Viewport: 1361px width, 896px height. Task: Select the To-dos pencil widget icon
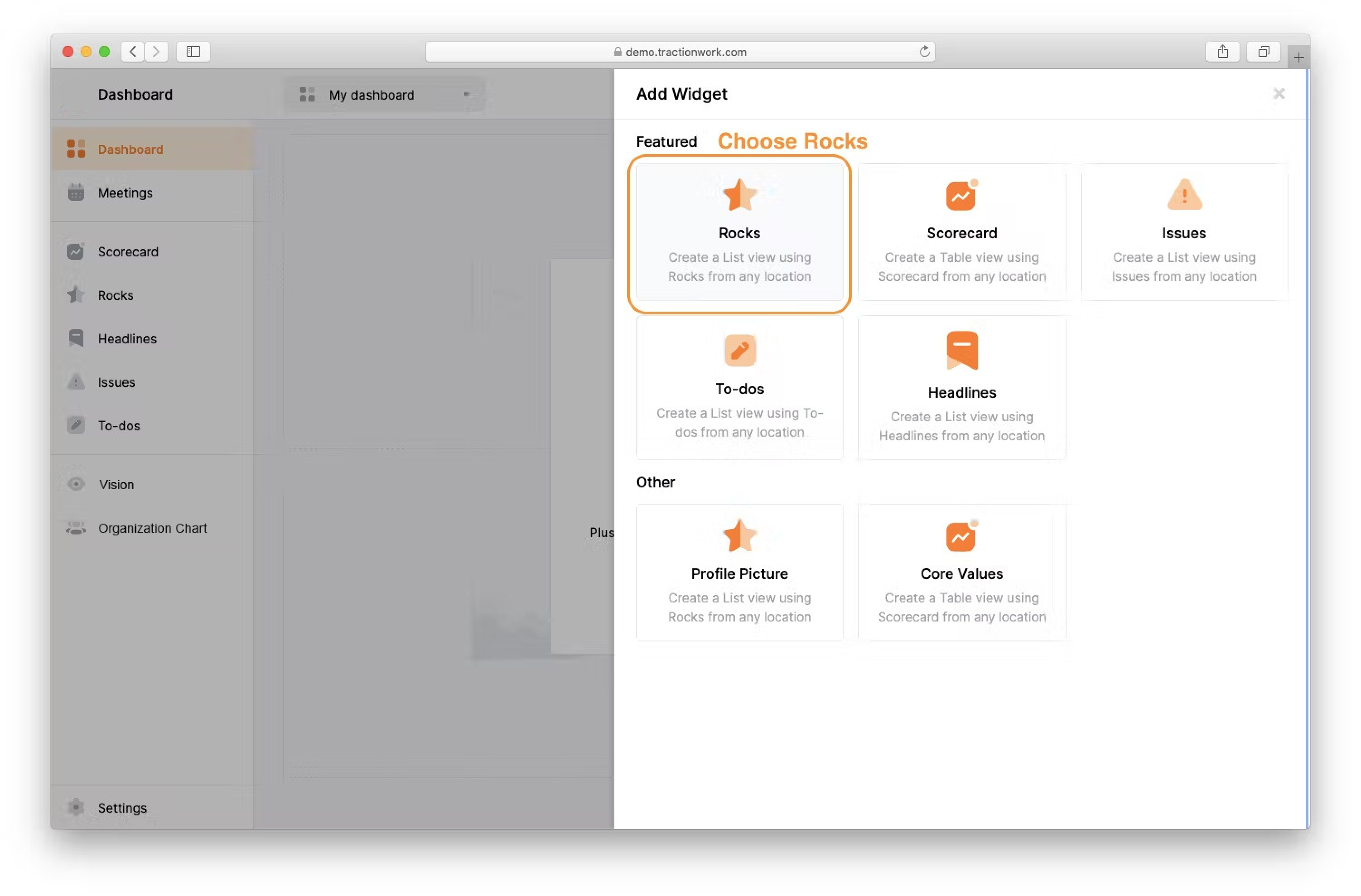click(739, 350)
